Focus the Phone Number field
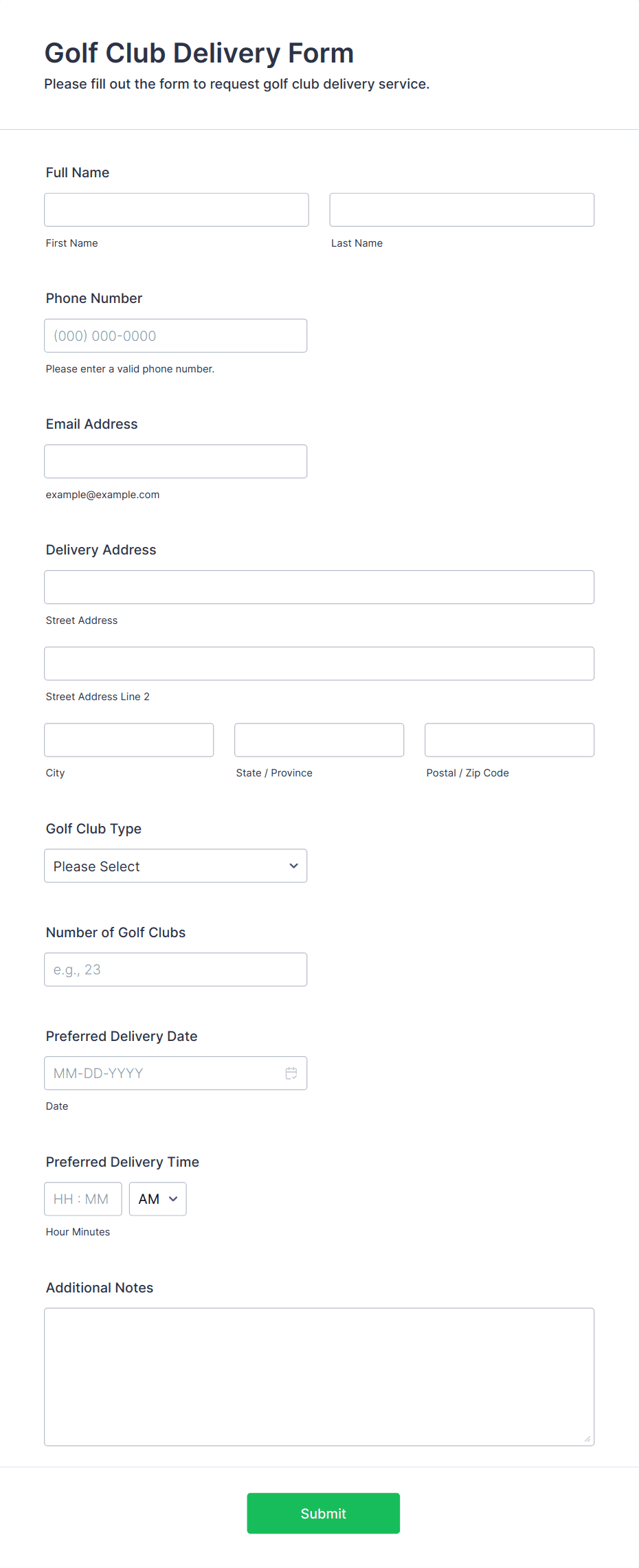The height and width of the screenshot is (1568, 639). click(x=176, y=335)
